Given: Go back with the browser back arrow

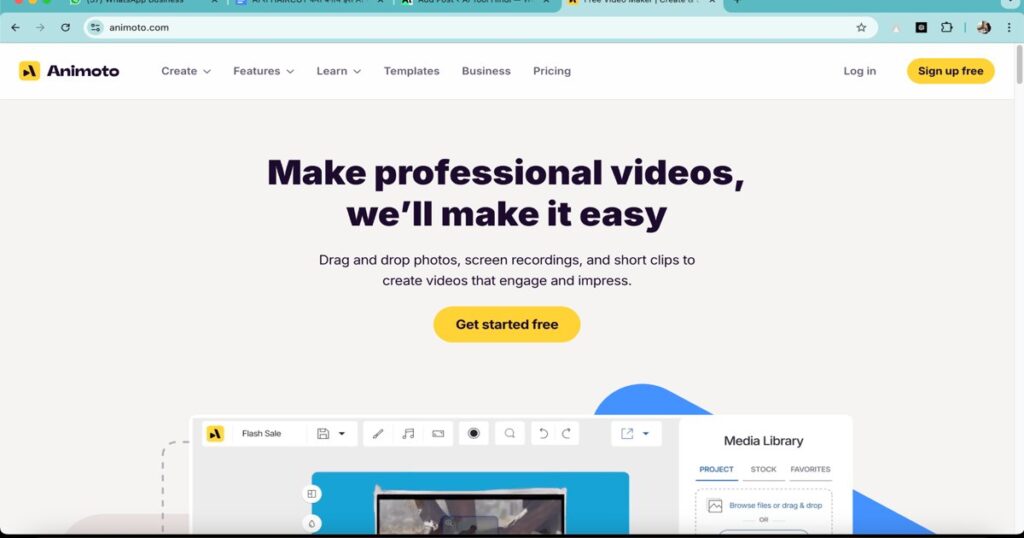Looking at the screenshot, I should (x=16, y=27).
